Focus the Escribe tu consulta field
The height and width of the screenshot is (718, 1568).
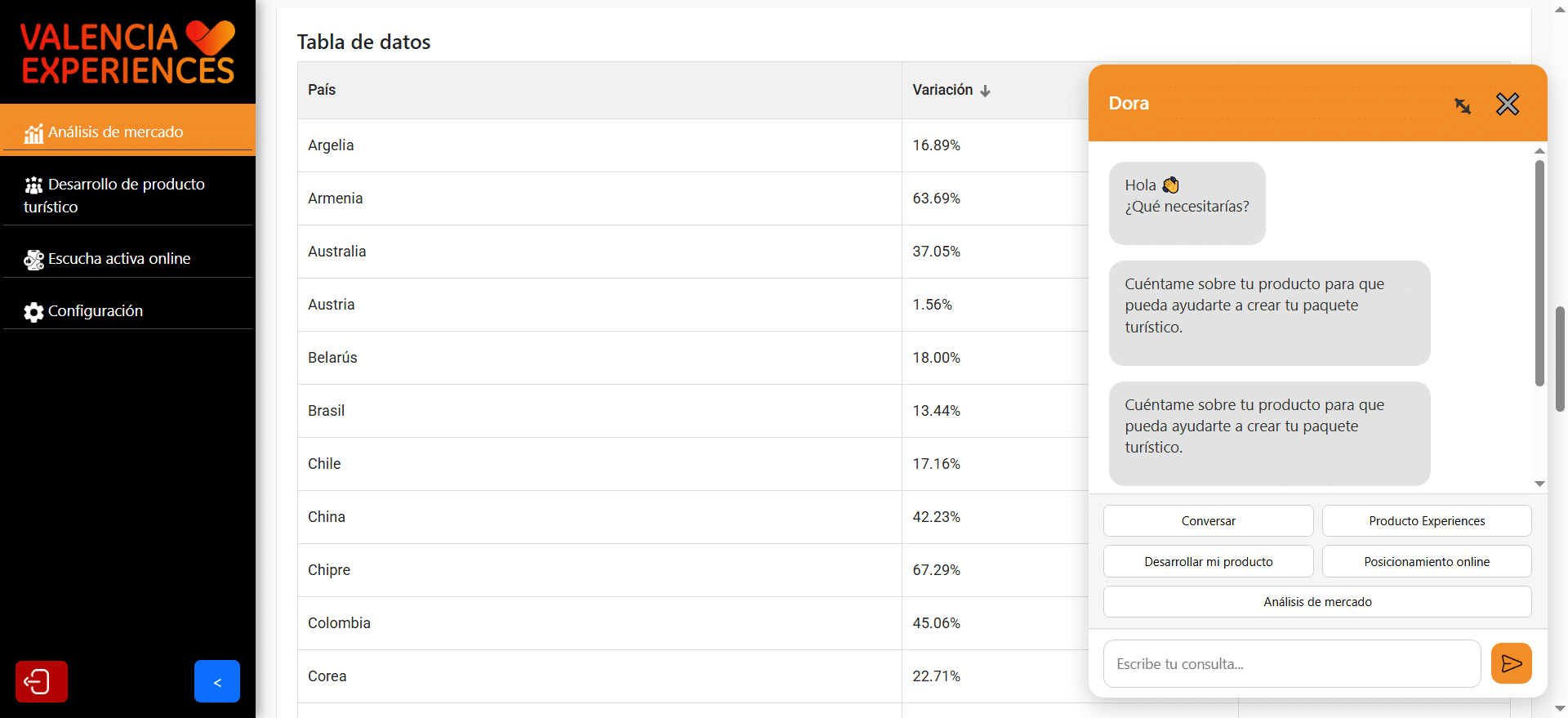1292,664
